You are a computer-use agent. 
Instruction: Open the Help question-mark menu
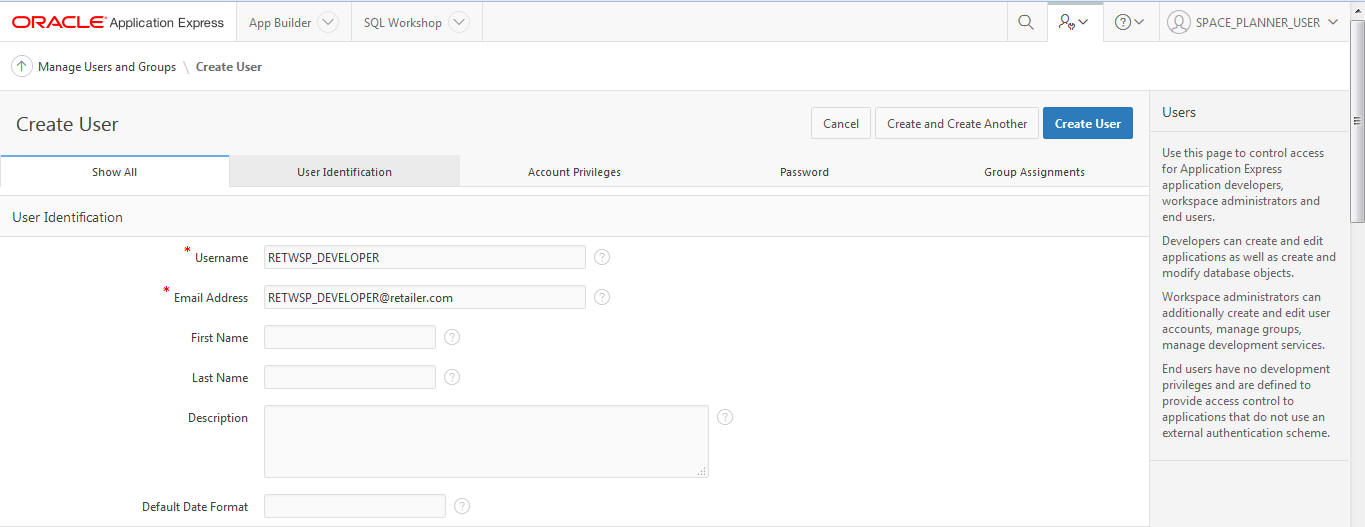tap(1129, 22)
